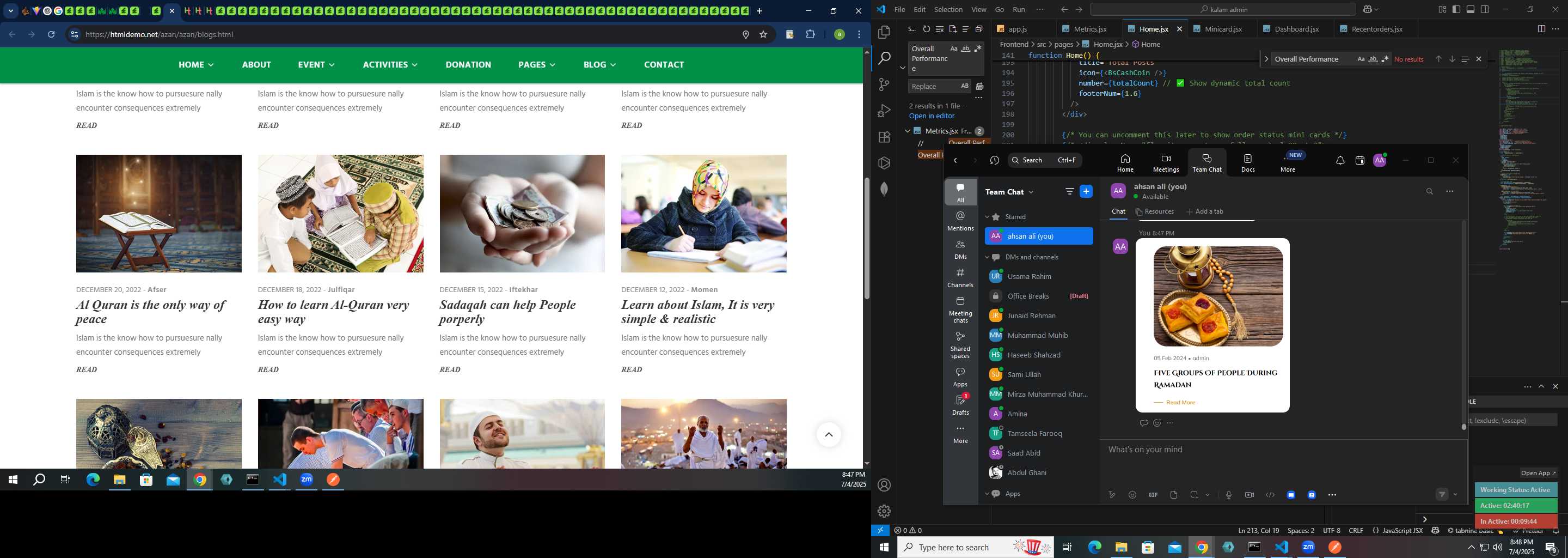This screenshot has width=1568, height=558.
Task: Expand Apps section in Zoom sidebar
Action: (x=987, y=494)
